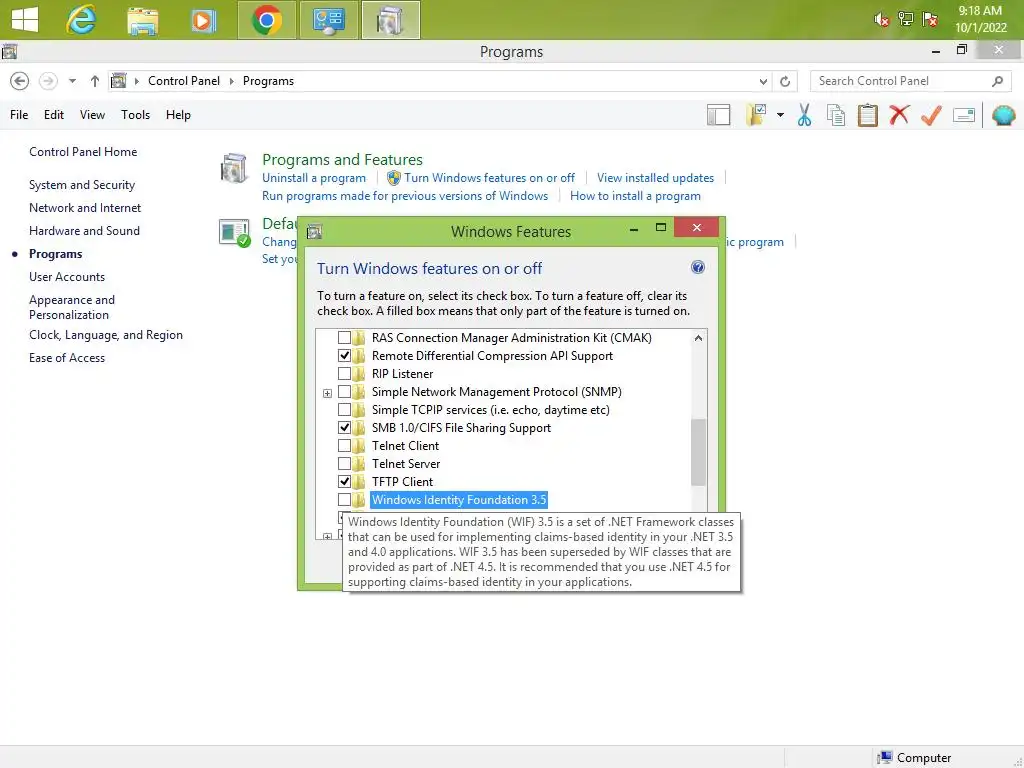Check Windows Identity Foundation 3.5 box
Screen dimensions: 1024x768
coord(344,500)
